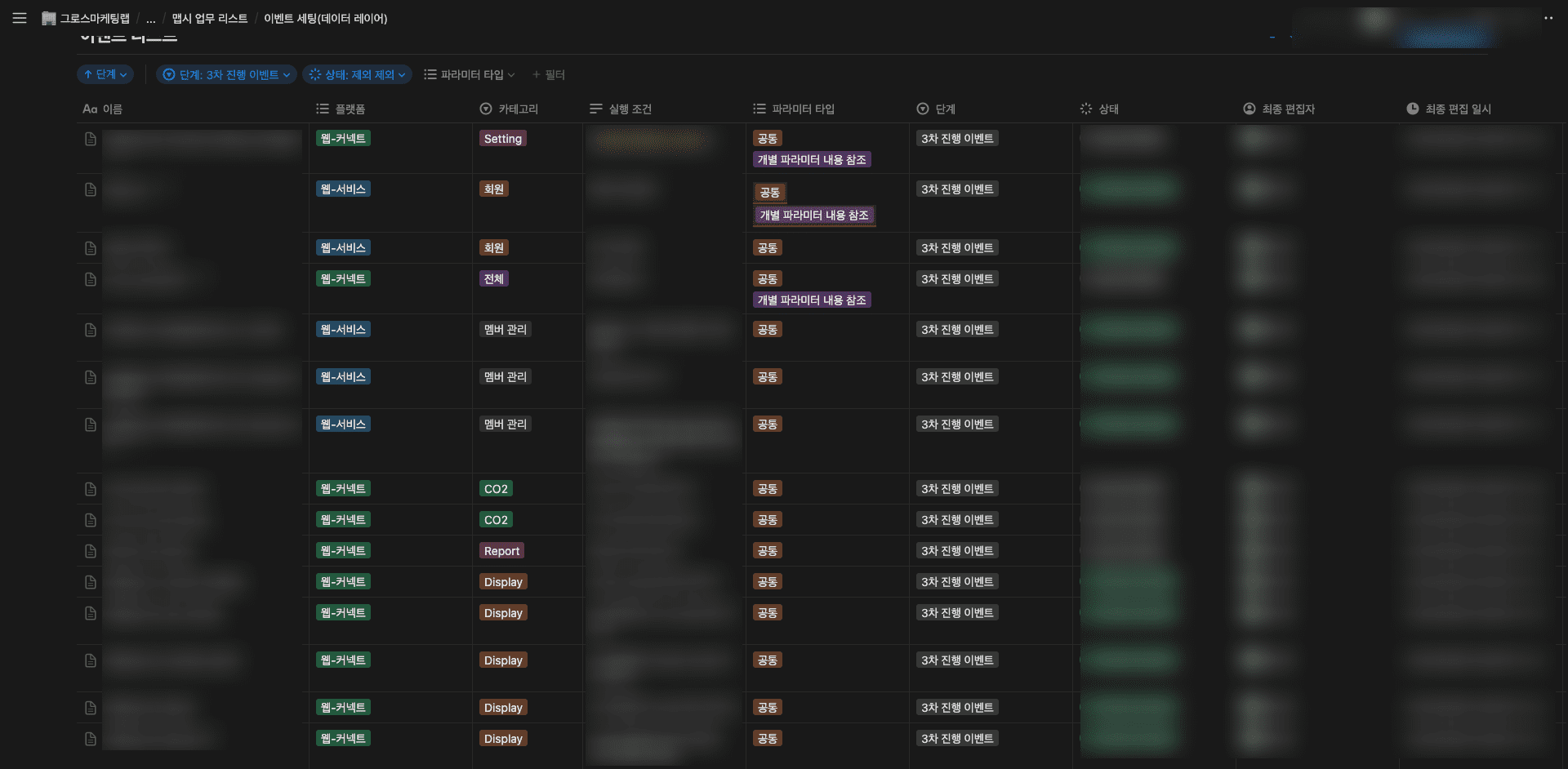Click the first row's 개별 파라미터 내용 참조 tag
This screenshot has width=1568, height=769.
pyautogui.click(x=811, y=160)
